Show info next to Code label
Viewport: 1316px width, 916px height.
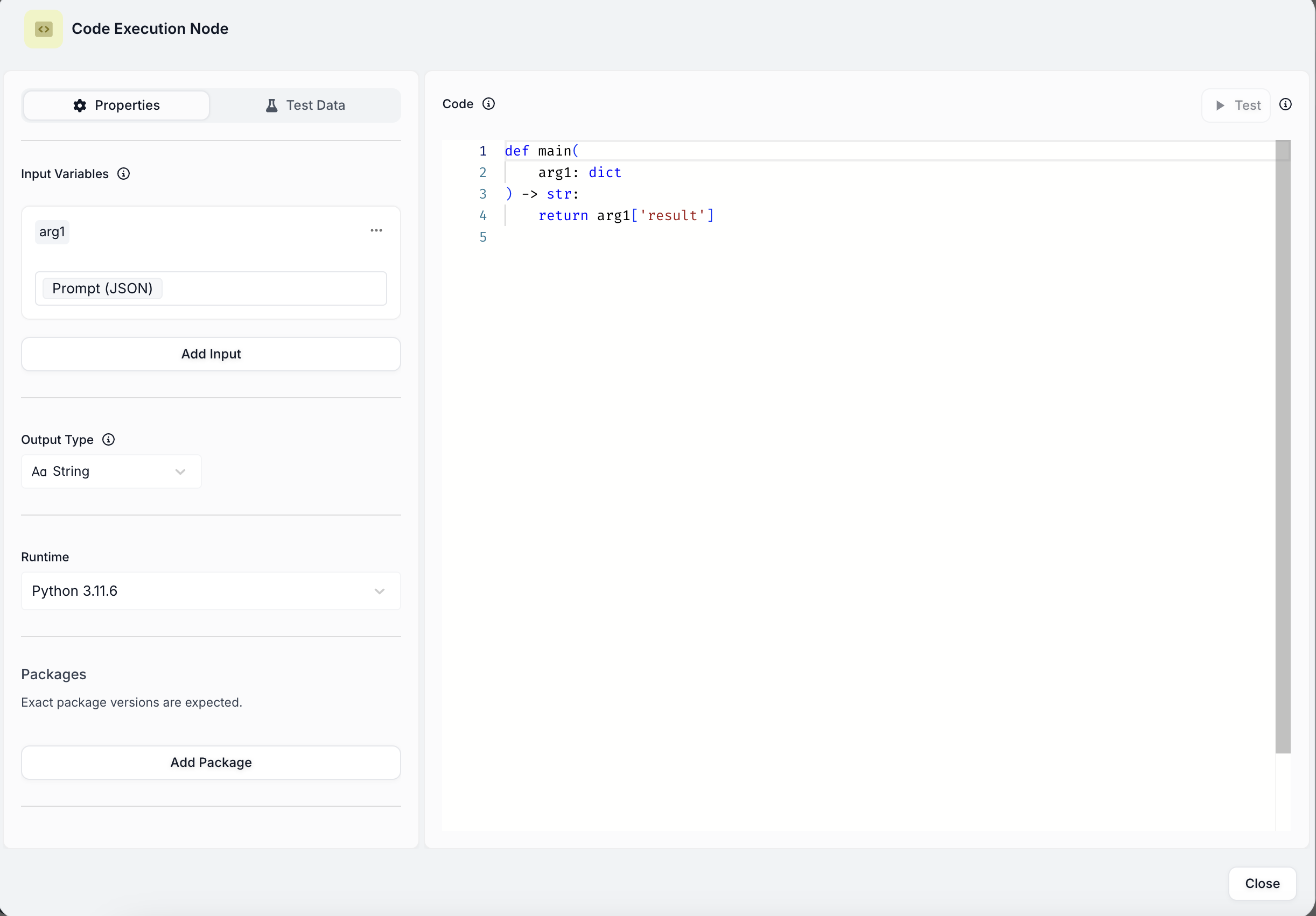tap(488, 104)
